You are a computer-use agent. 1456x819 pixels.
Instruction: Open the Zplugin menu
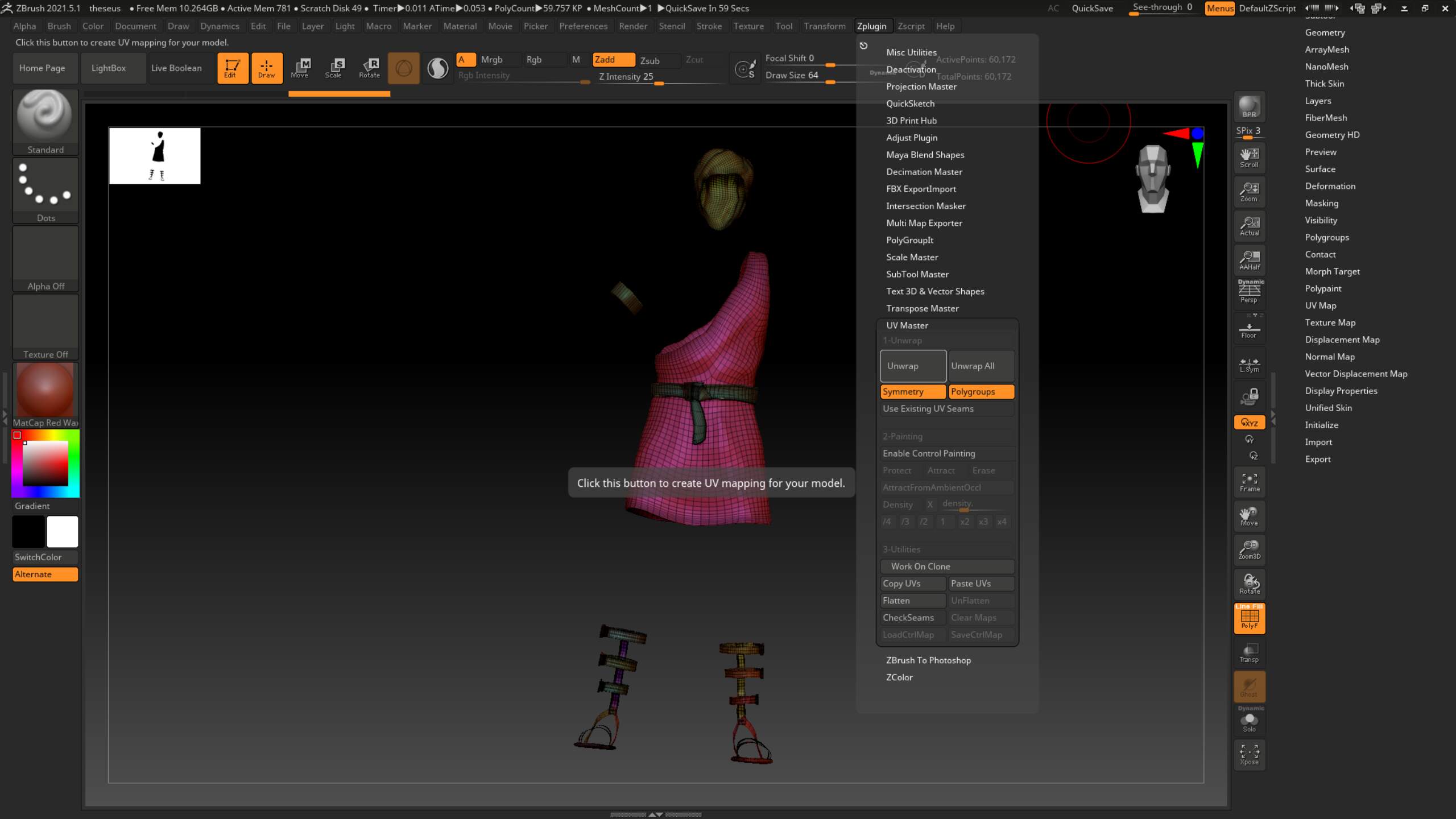pyautogui.click(x=871, y=26)
